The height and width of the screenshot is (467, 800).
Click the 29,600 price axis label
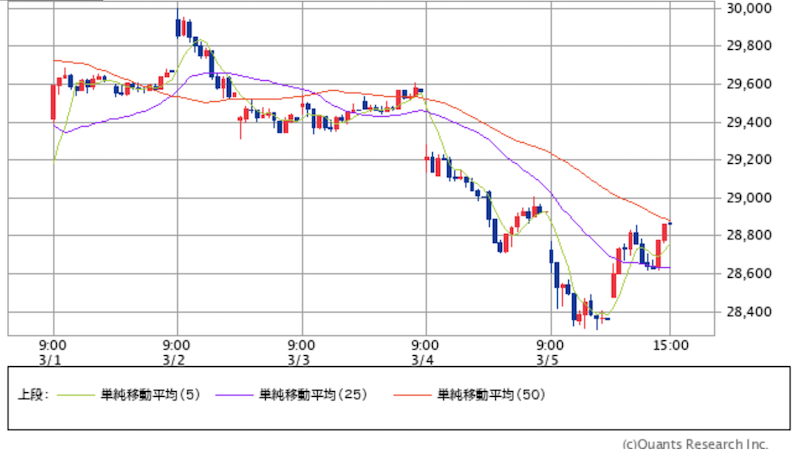pyautogui.click(x=749, y=84)
